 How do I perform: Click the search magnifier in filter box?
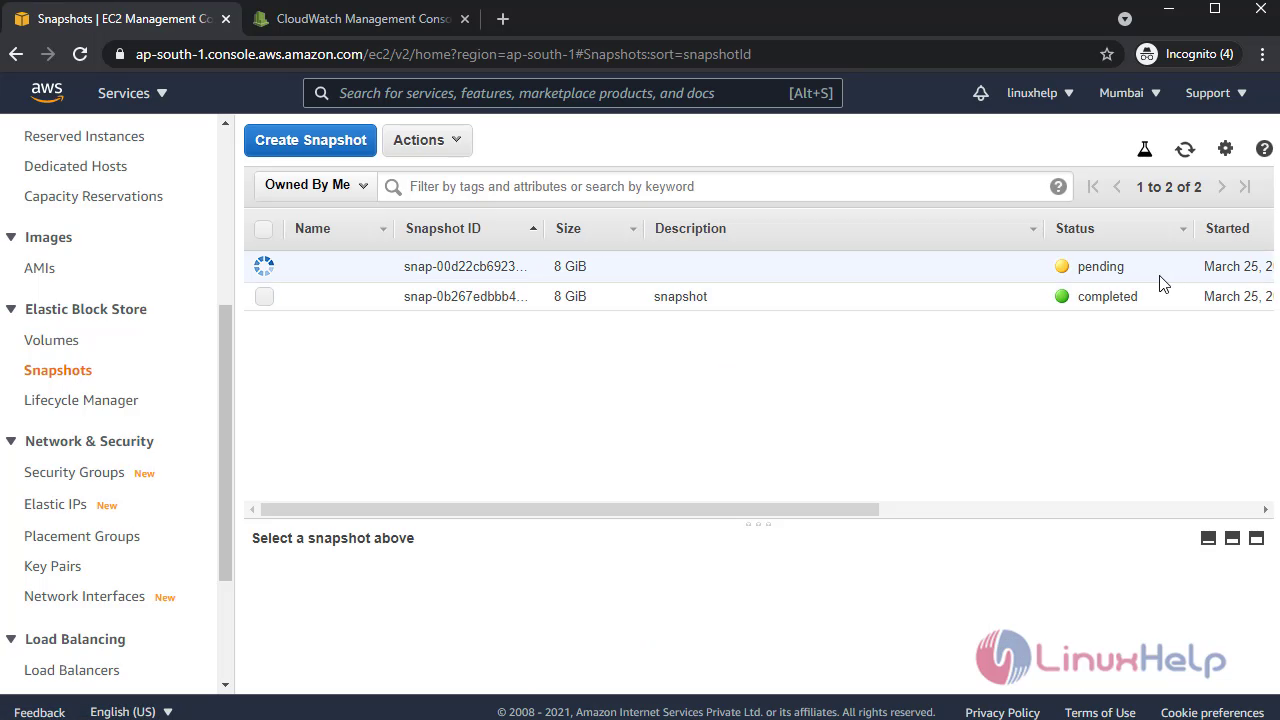click(393, 187)
